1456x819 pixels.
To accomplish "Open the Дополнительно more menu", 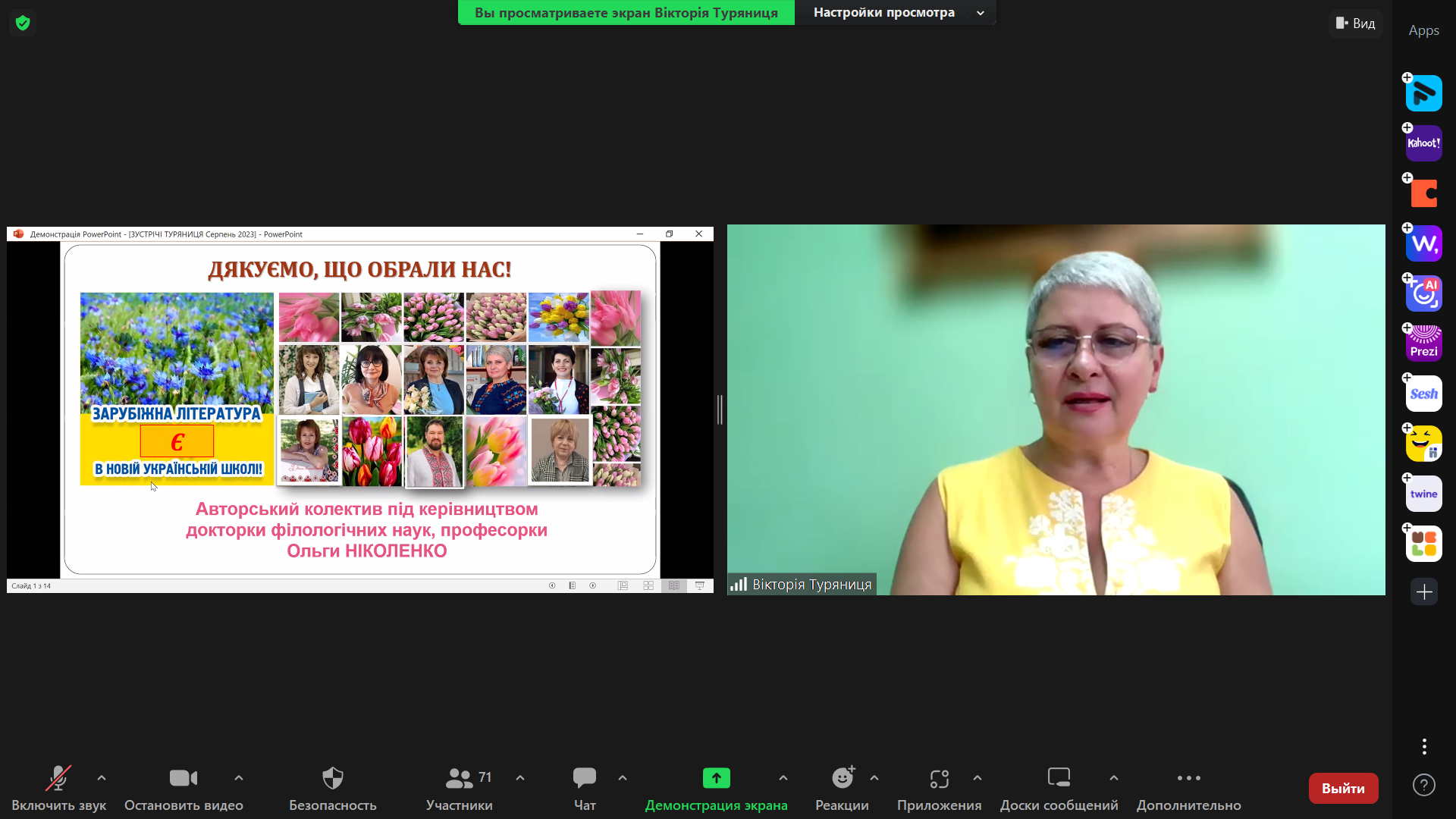I will click(1188, 788).
